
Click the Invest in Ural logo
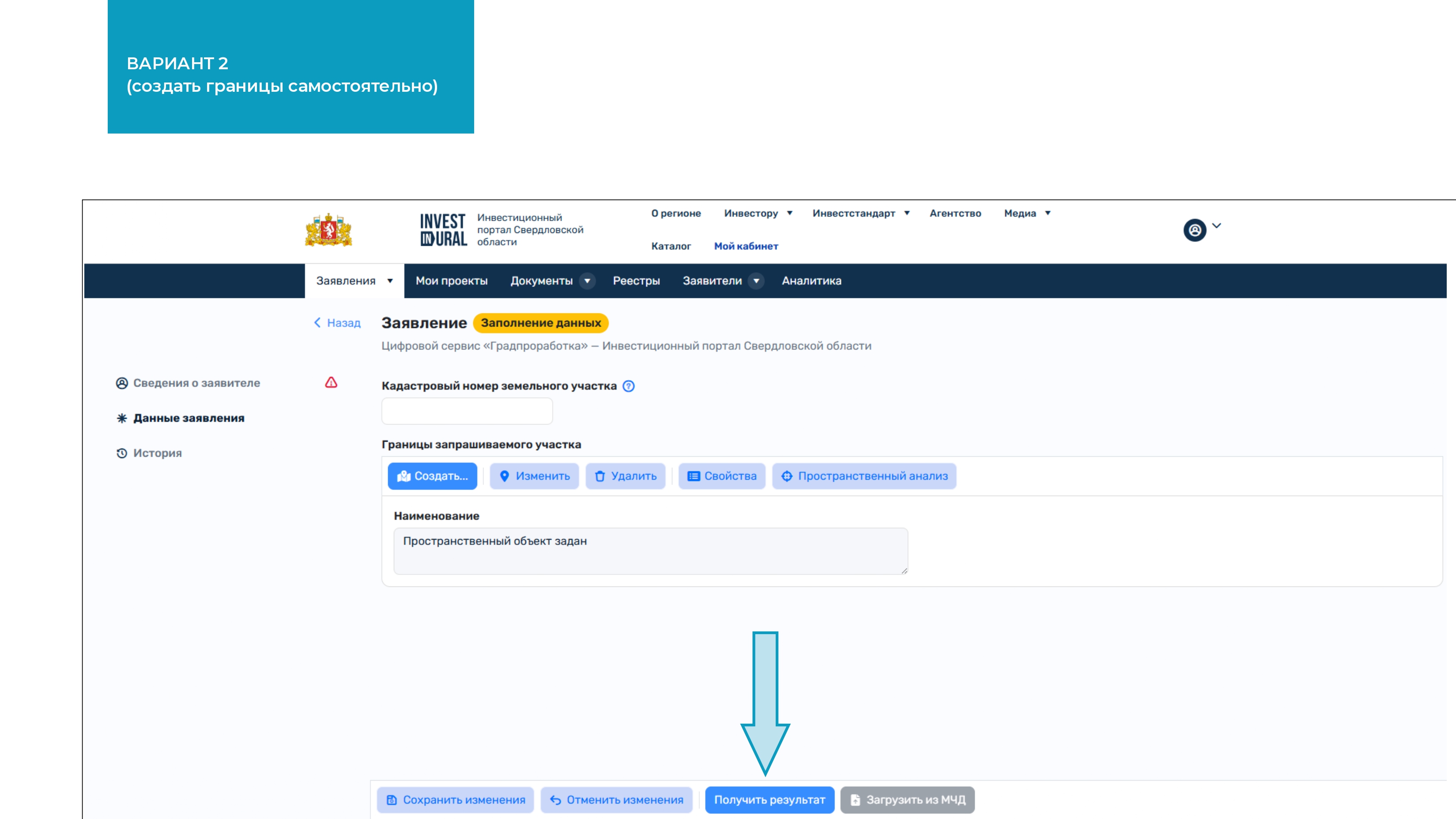[443, 230]
